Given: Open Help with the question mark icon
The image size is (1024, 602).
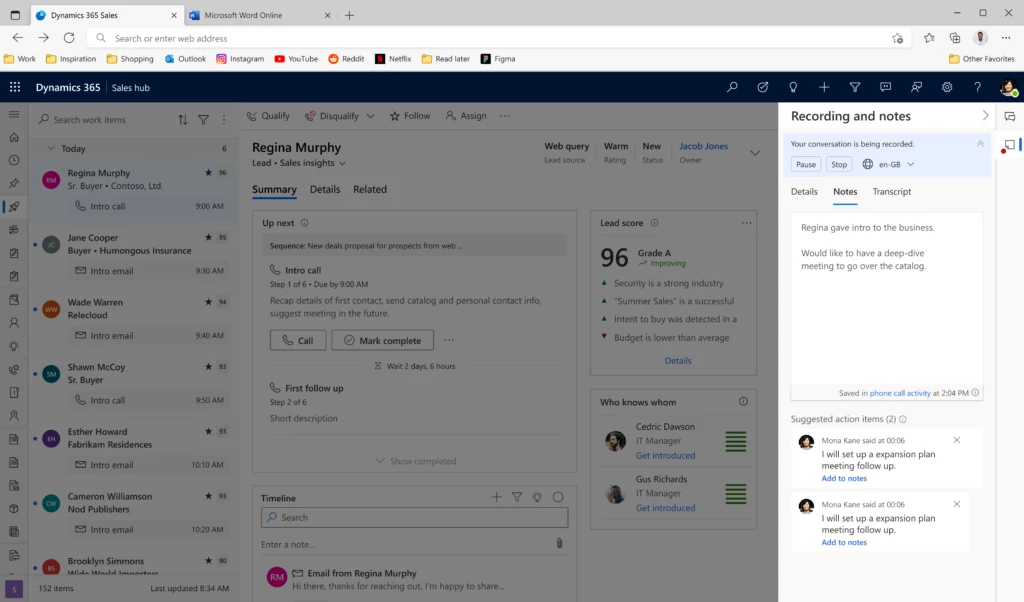Looking at the screenshot, I should pyautogui.click(x=978, y=87).
